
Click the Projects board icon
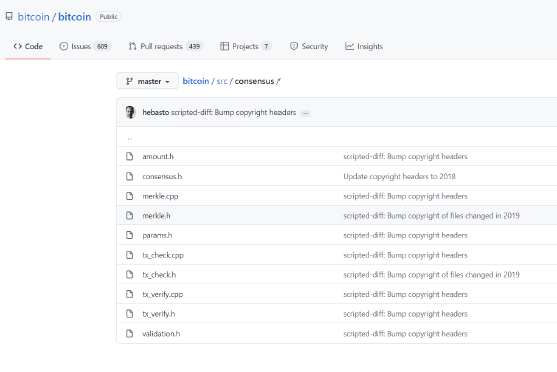[225, 46]
